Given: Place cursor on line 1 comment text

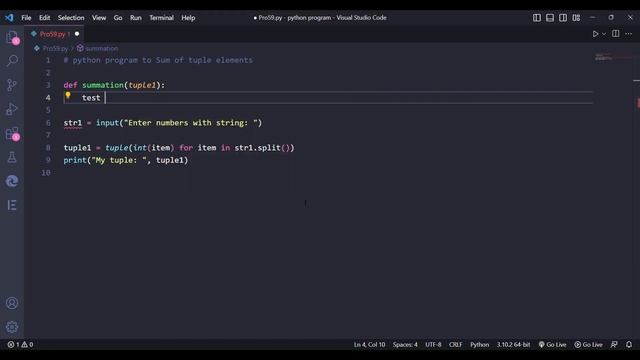Looking at the screenshot, I should (158, 60).
